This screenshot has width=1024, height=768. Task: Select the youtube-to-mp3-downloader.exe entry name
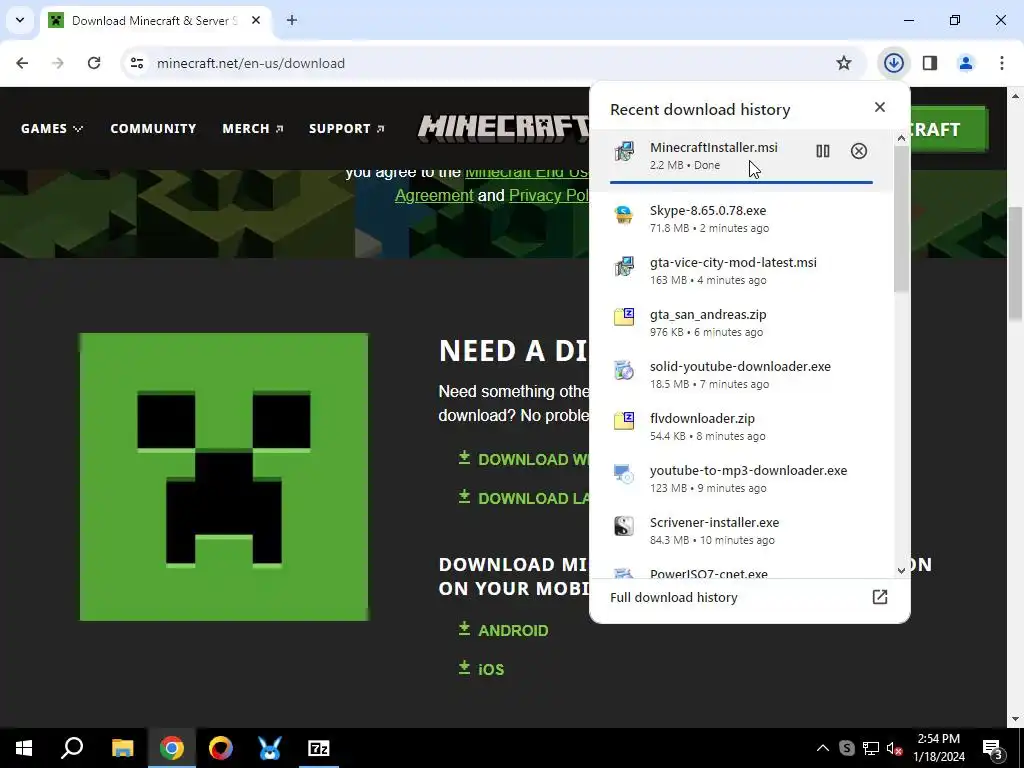tap(748, 470)
